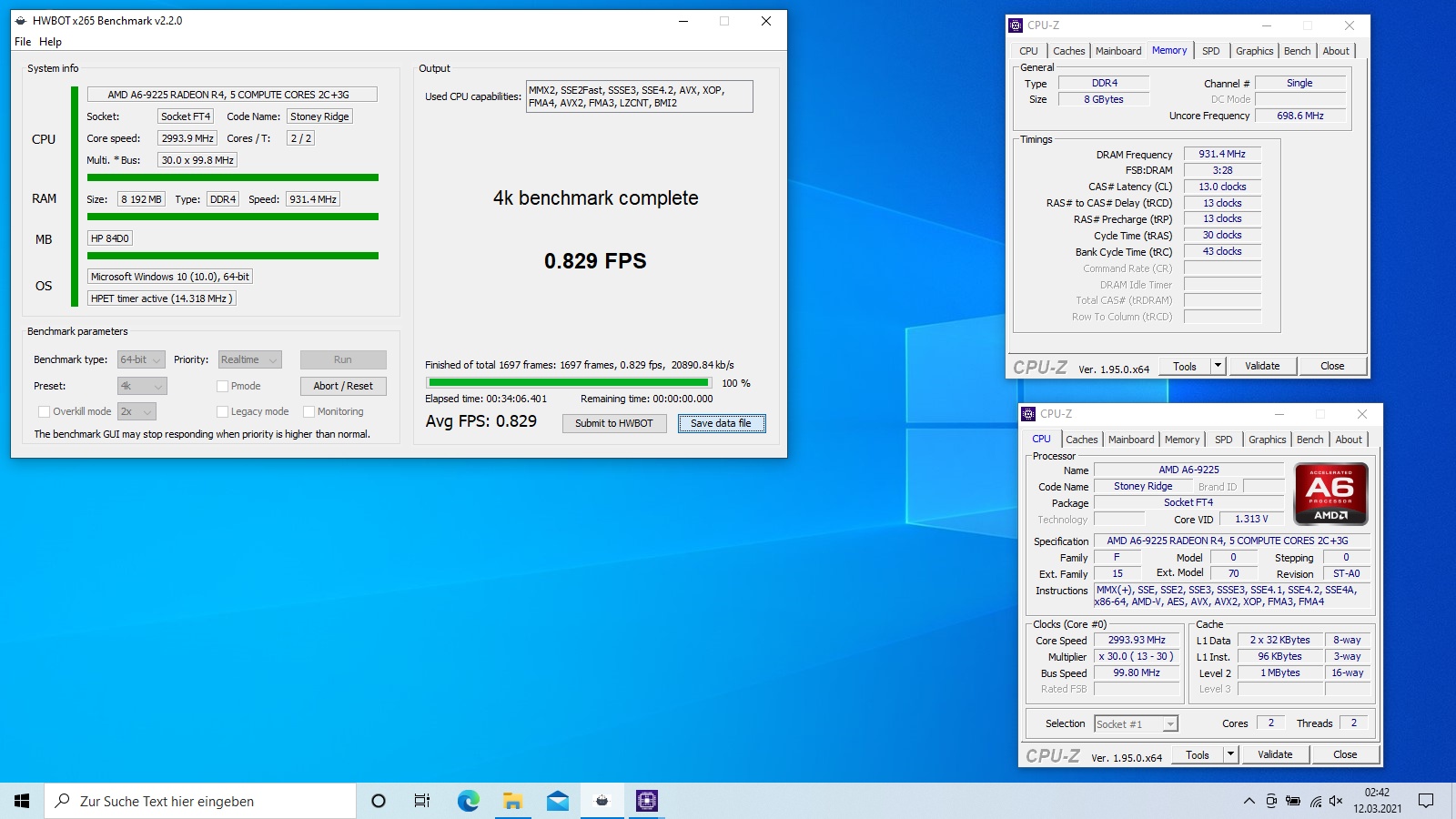Switch to HWBOT x265 taskbar icon

click(602, 801)
